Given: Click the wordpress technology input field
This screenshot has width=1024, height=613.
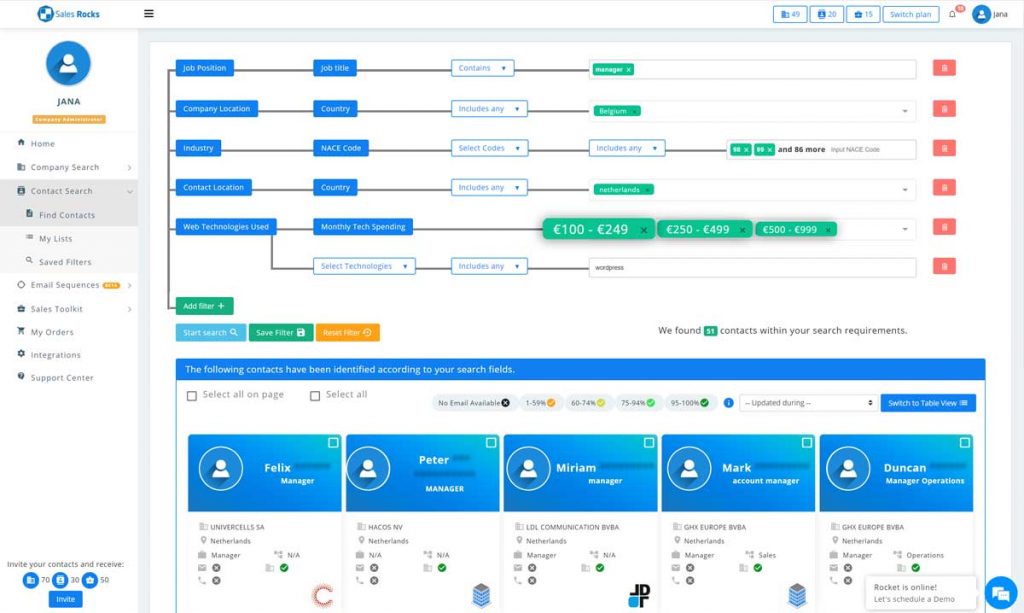Looking at the screenshot, I should 752,267.
